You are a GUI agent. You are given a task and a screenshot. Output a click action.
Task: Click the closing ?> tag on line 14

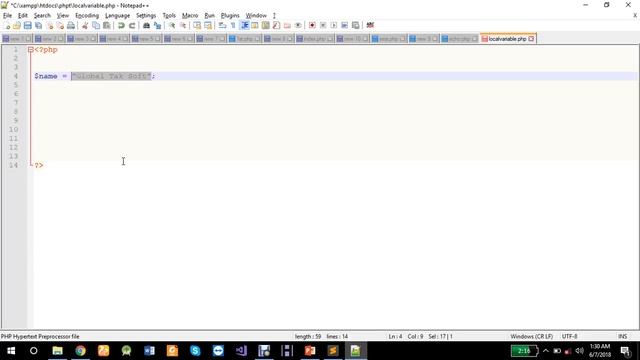pyautogui.click(x=39, y=165)
